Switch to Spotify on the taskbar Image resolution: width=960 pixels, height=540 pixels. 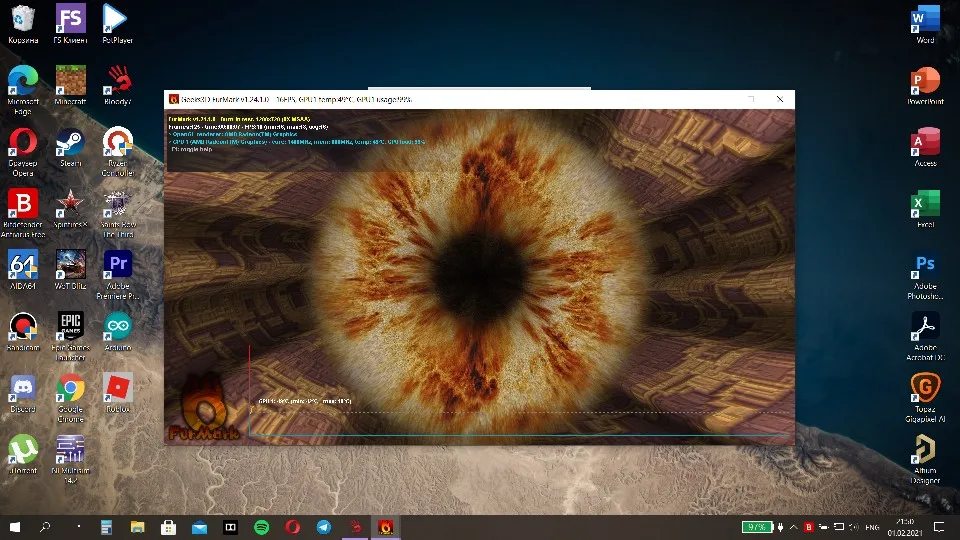coord(261,527)
